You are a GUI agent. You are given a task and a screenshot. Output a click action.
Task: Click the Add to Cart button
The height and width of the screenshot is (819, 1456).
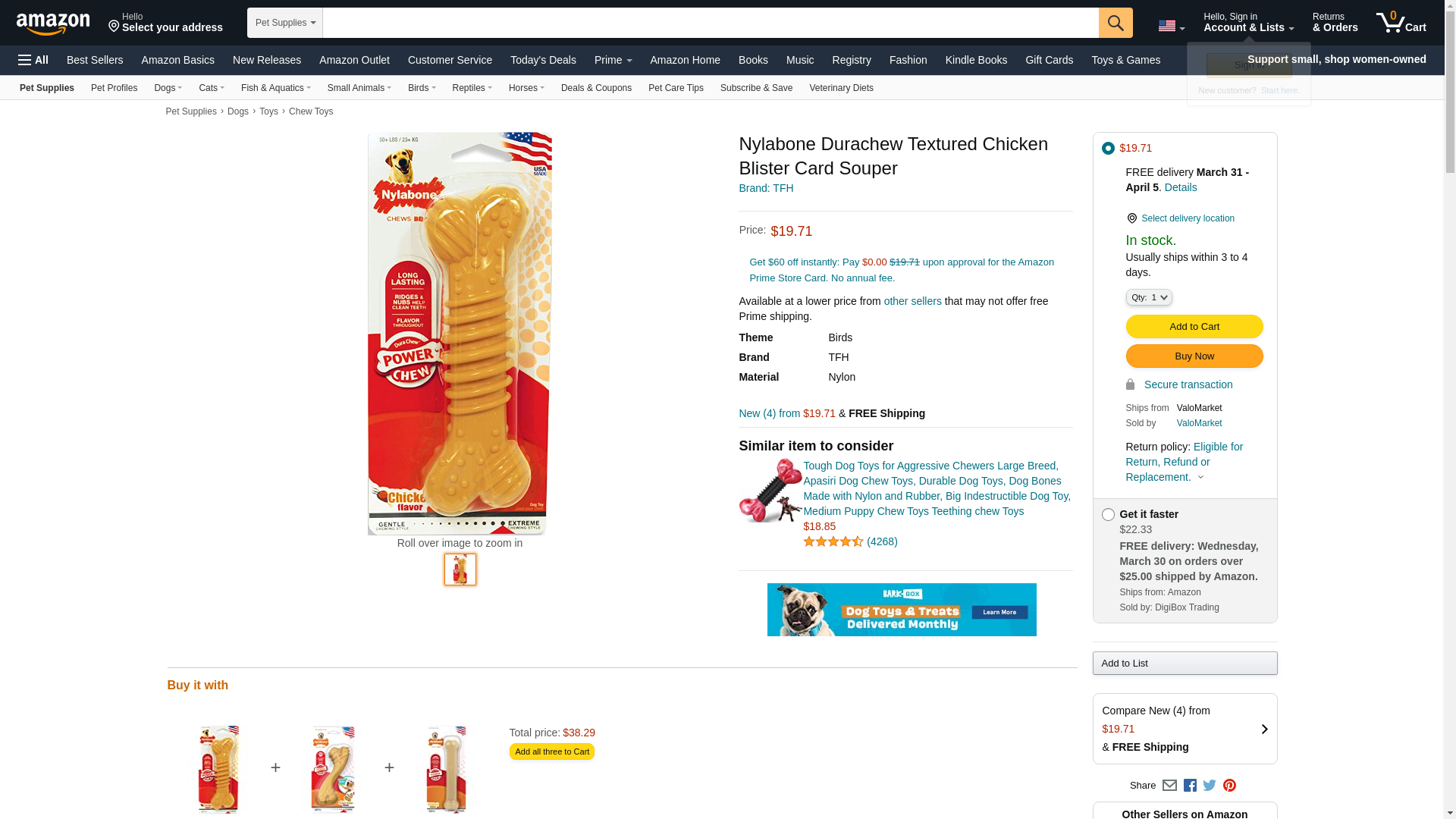pos(1194,327)
